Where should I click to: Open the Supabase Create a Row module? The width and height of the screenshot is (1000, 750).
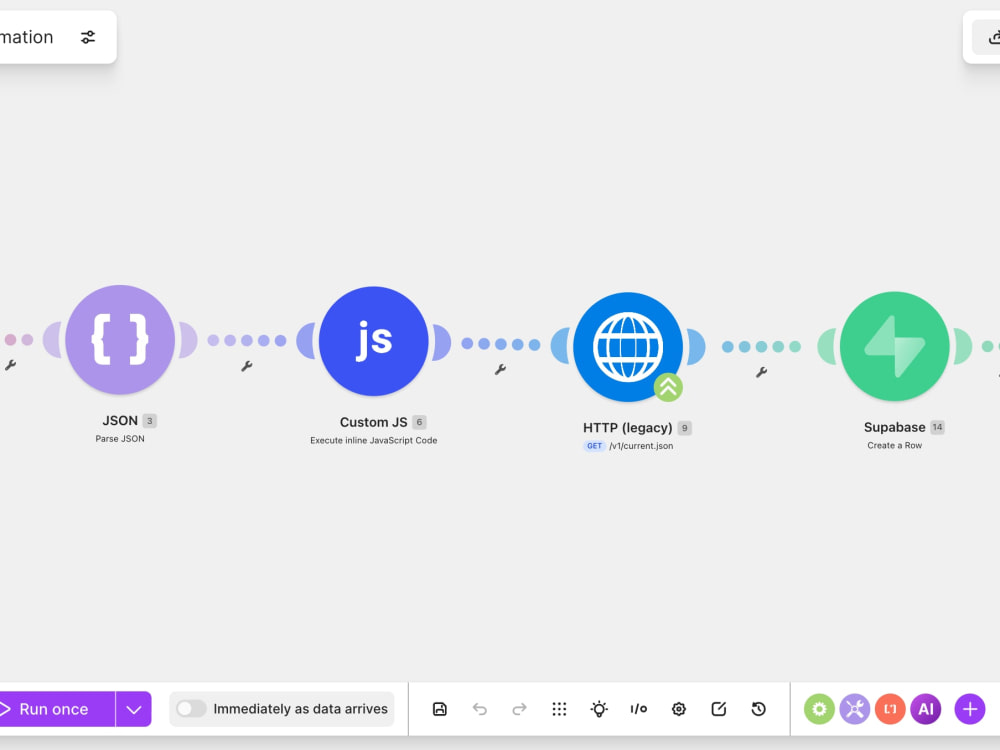pyautogui.click(x=895, y=346)
